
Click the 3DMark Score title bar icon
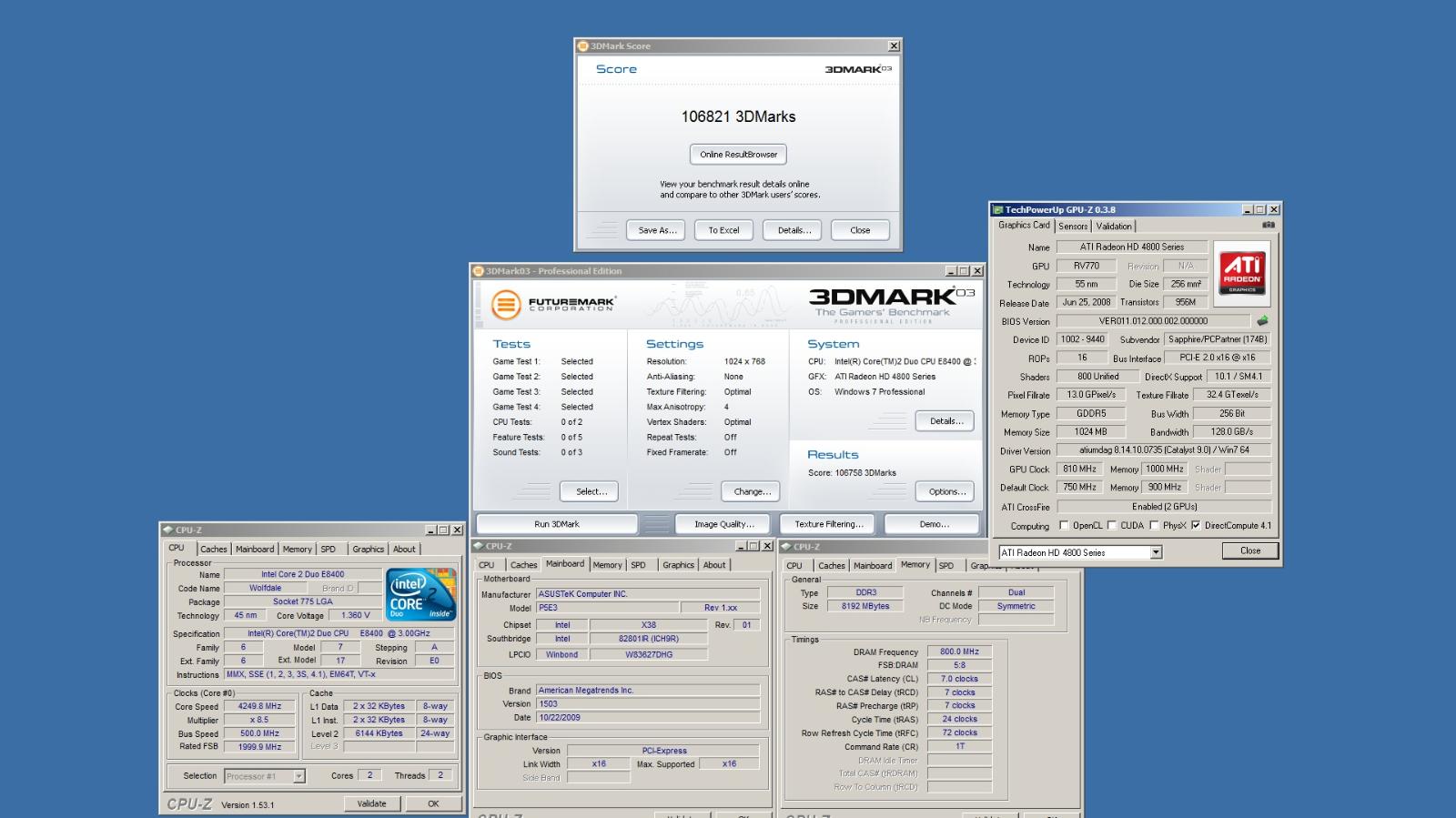582,45
